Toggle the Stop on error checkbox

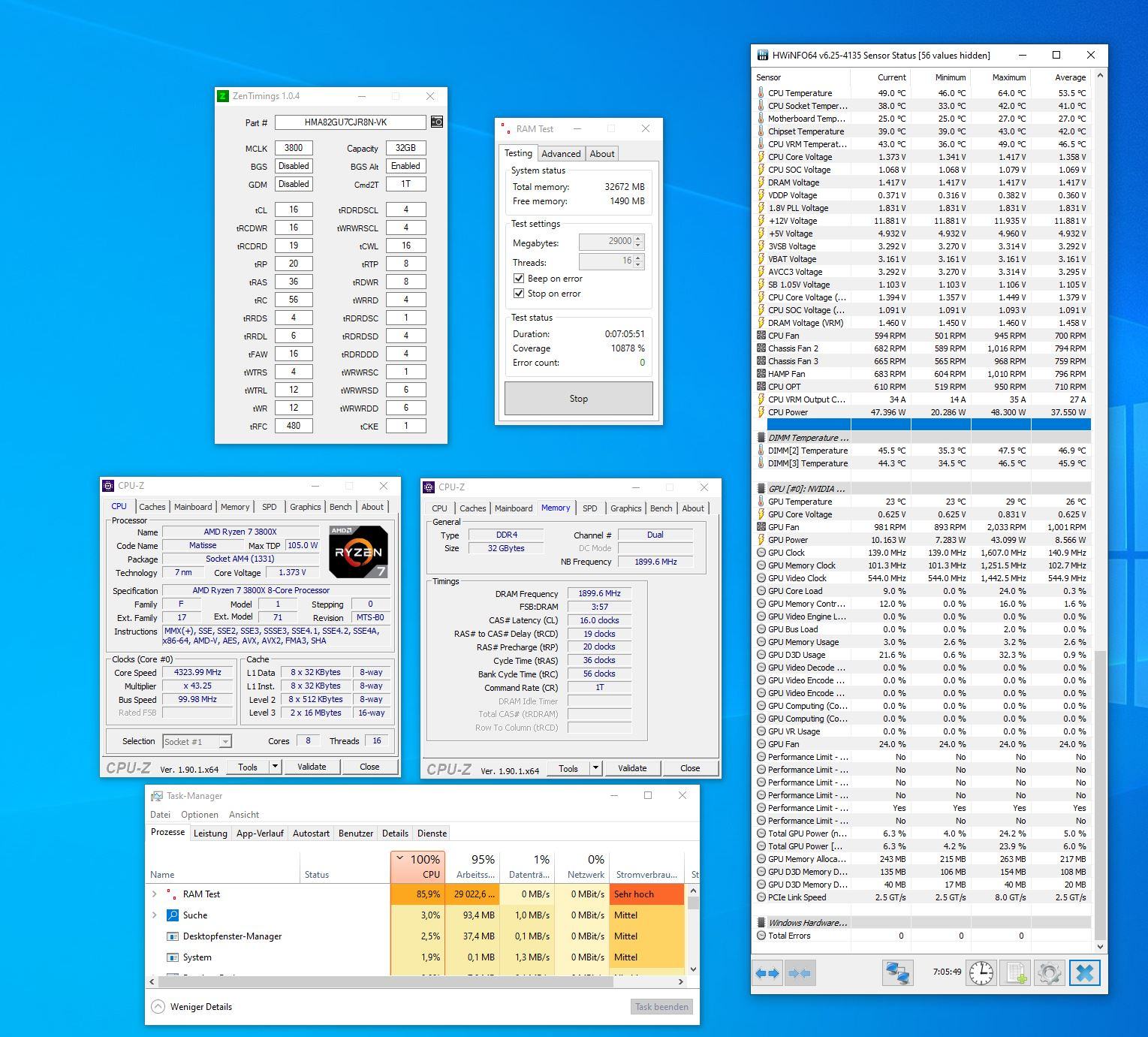[518, 294]
